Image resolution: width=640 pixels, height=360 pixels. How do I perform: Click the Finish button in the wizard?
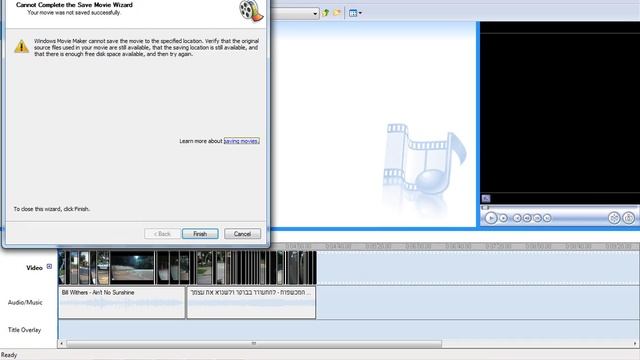point(200,234)
